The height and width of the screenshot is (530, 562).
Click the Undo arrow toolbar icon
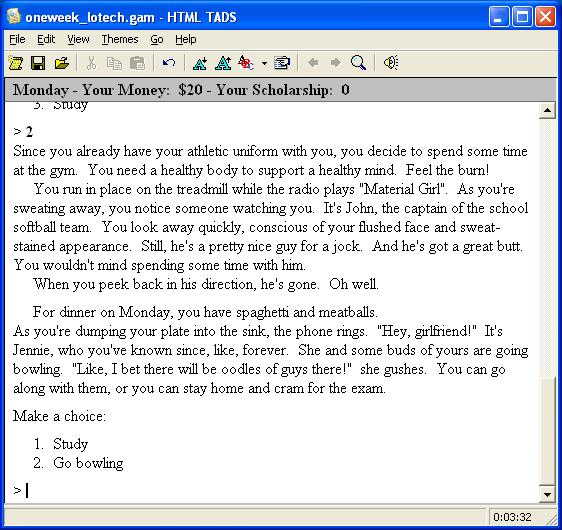(168, 63)
